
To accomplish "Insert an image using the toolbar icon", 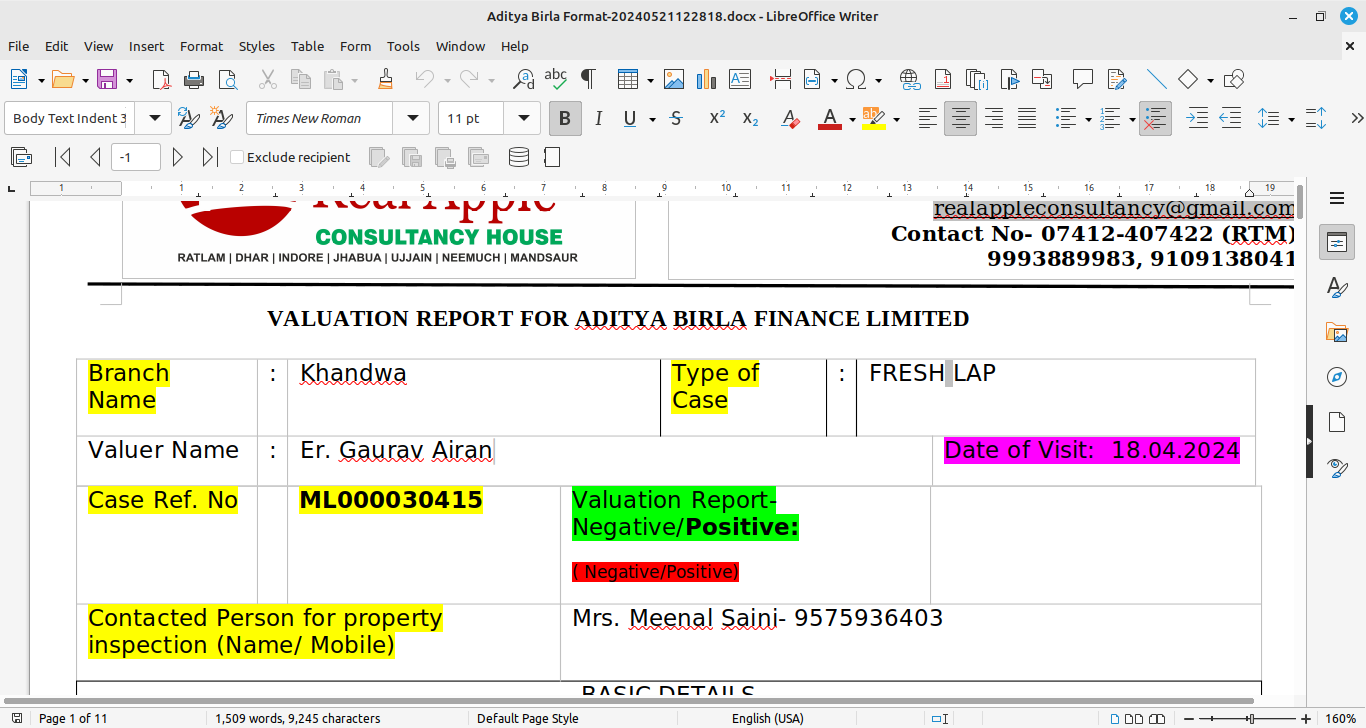I will 674,80.
